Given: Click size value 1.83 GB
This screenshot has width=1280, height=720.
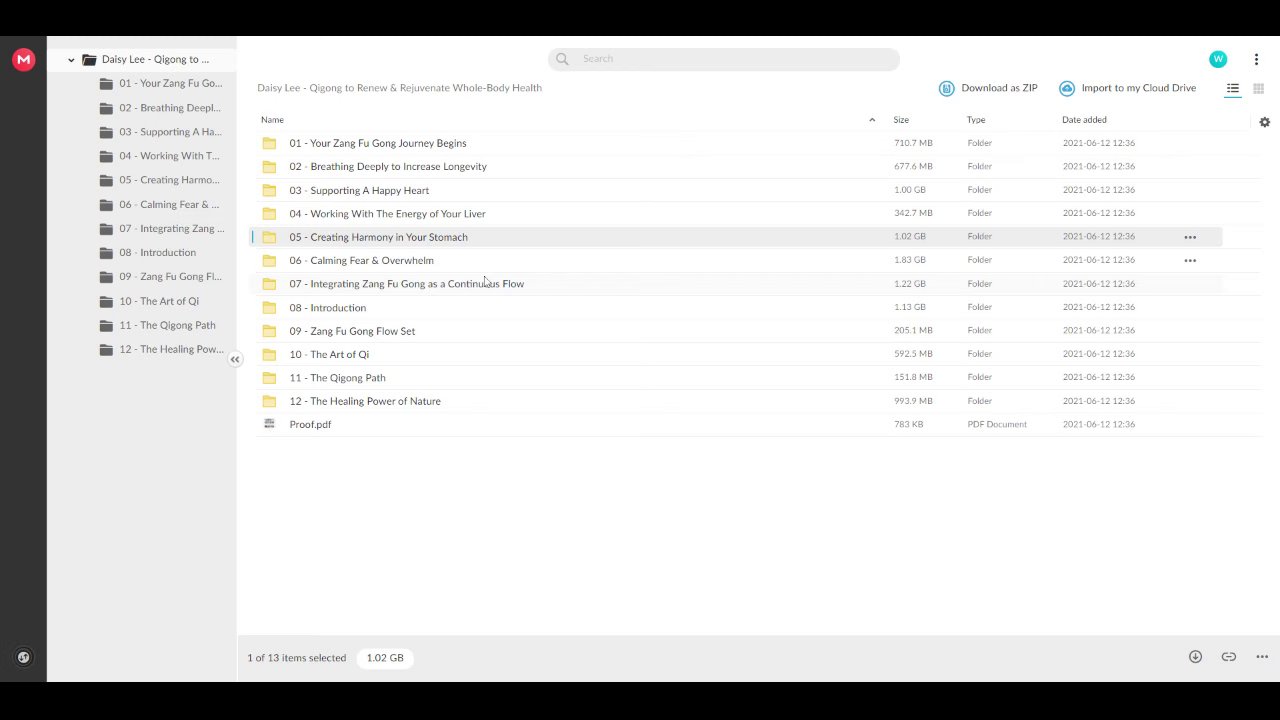Looking at the screenshot, I should [x=909, y=260].
